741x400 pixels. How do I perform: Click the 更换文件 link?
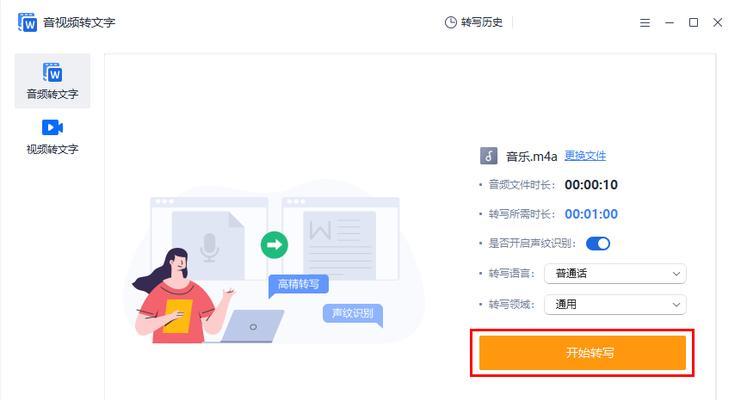(x=585, y=156)
